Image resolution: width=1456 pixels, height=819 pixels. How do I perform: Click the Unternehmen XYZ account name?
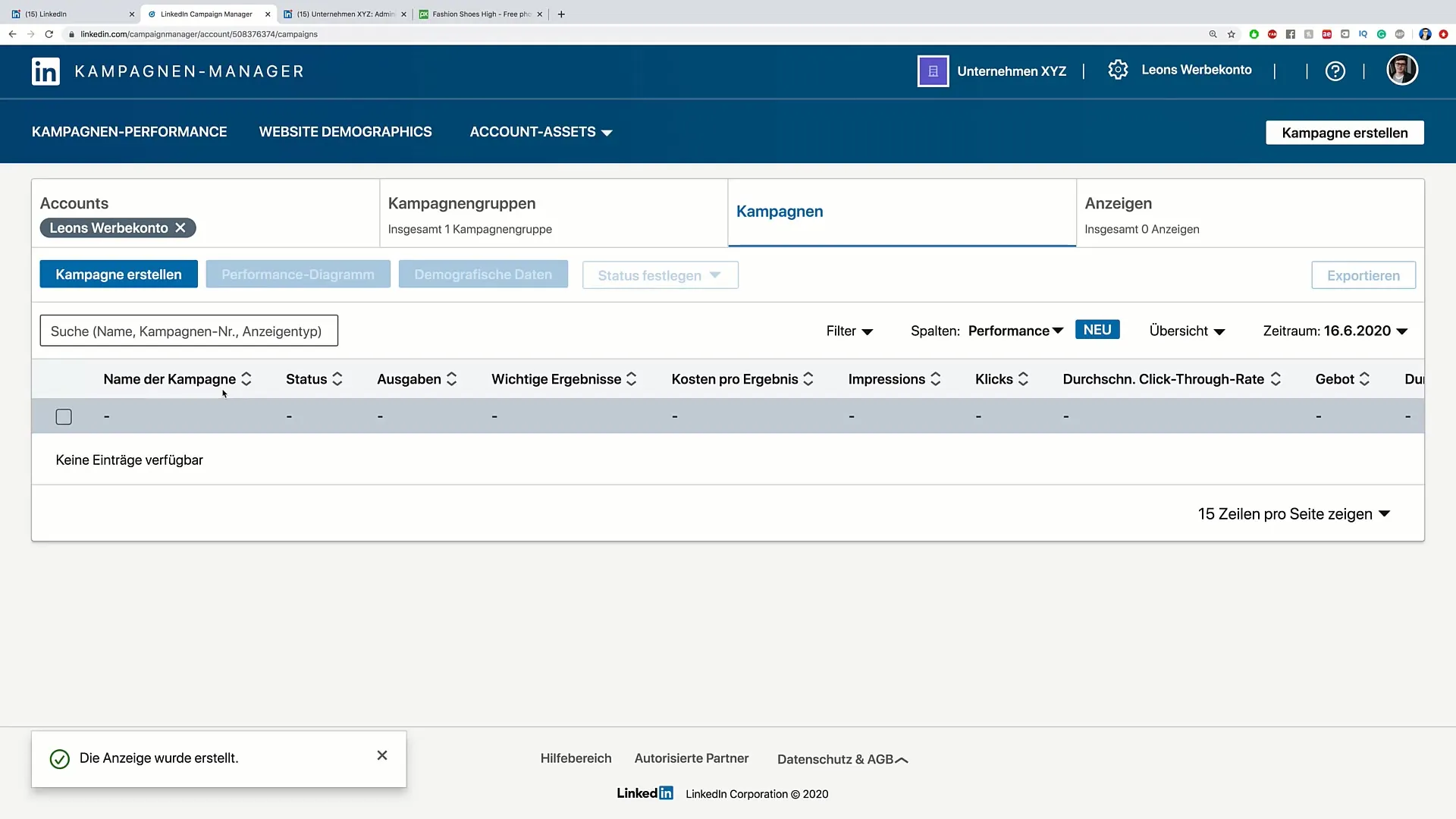click(x=1012, y=71)
